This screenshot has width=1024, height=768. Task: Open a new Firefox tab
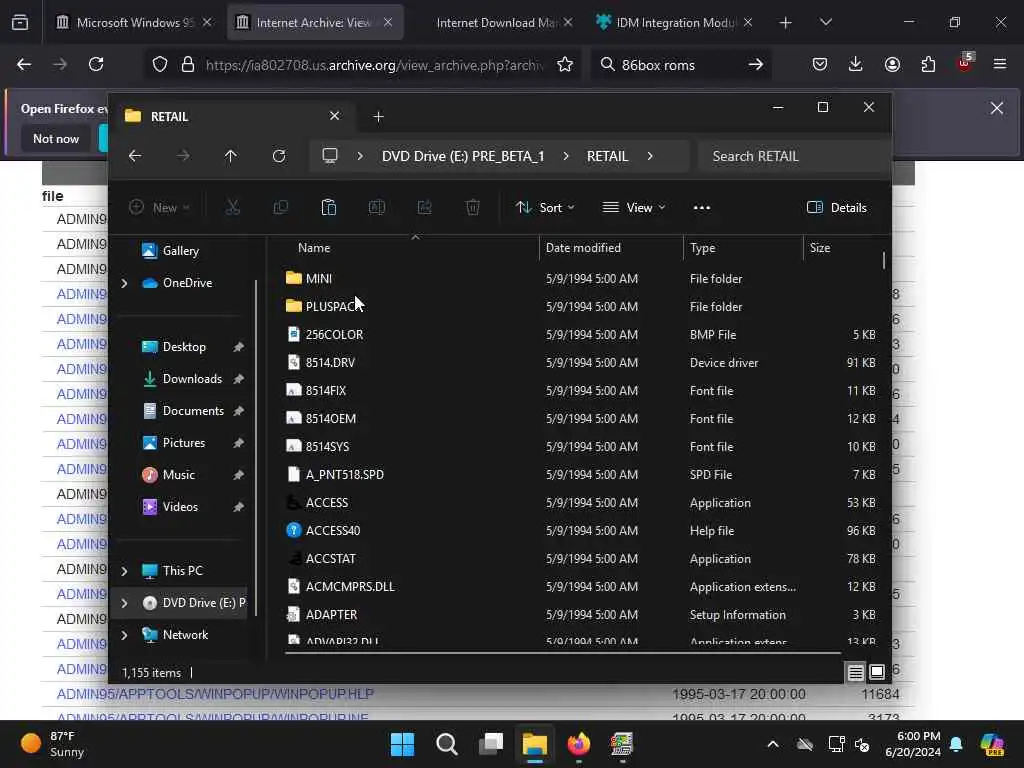point(786,22)
